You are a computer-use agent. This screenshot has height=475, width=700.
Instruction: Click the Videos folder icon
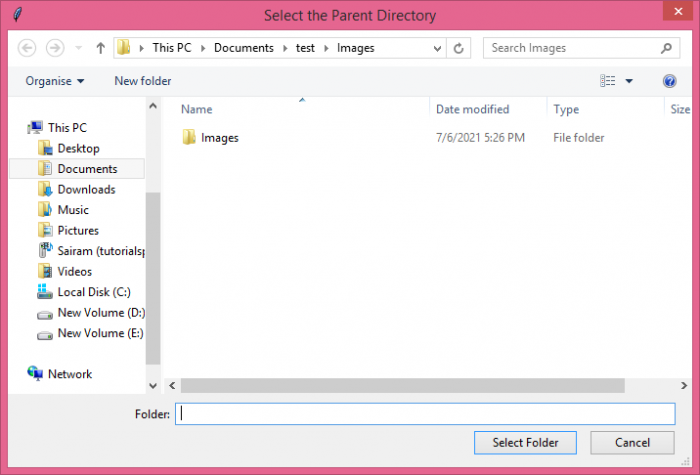pos(45,271)
